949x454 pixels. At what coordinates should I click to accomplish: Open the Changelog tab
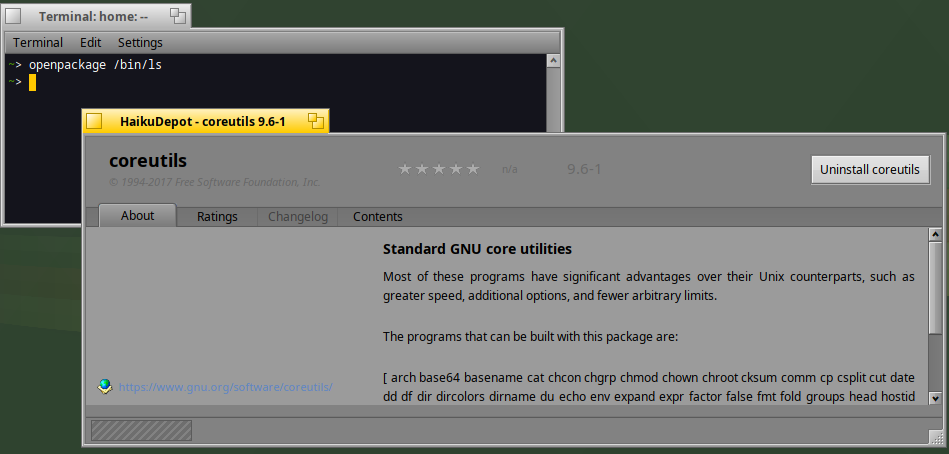point(298,217)
